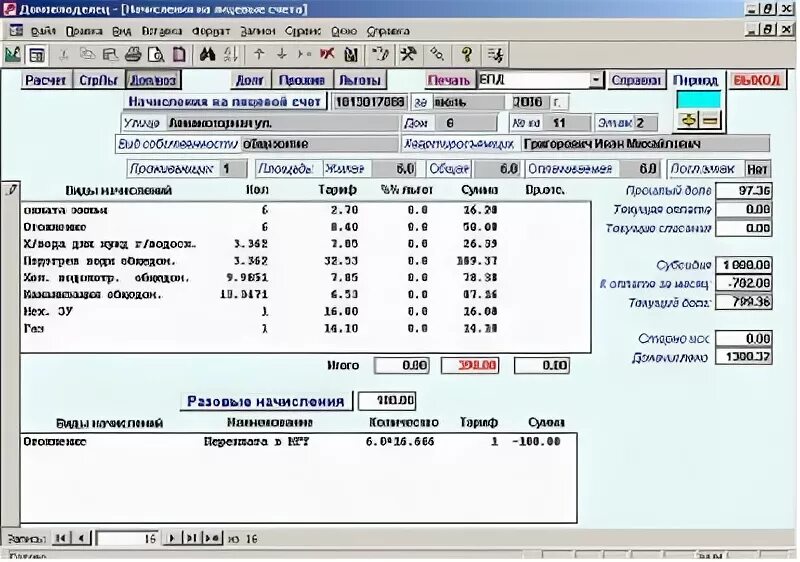Click the Расчет button
The image size is (800, 562).
[46, 80]
